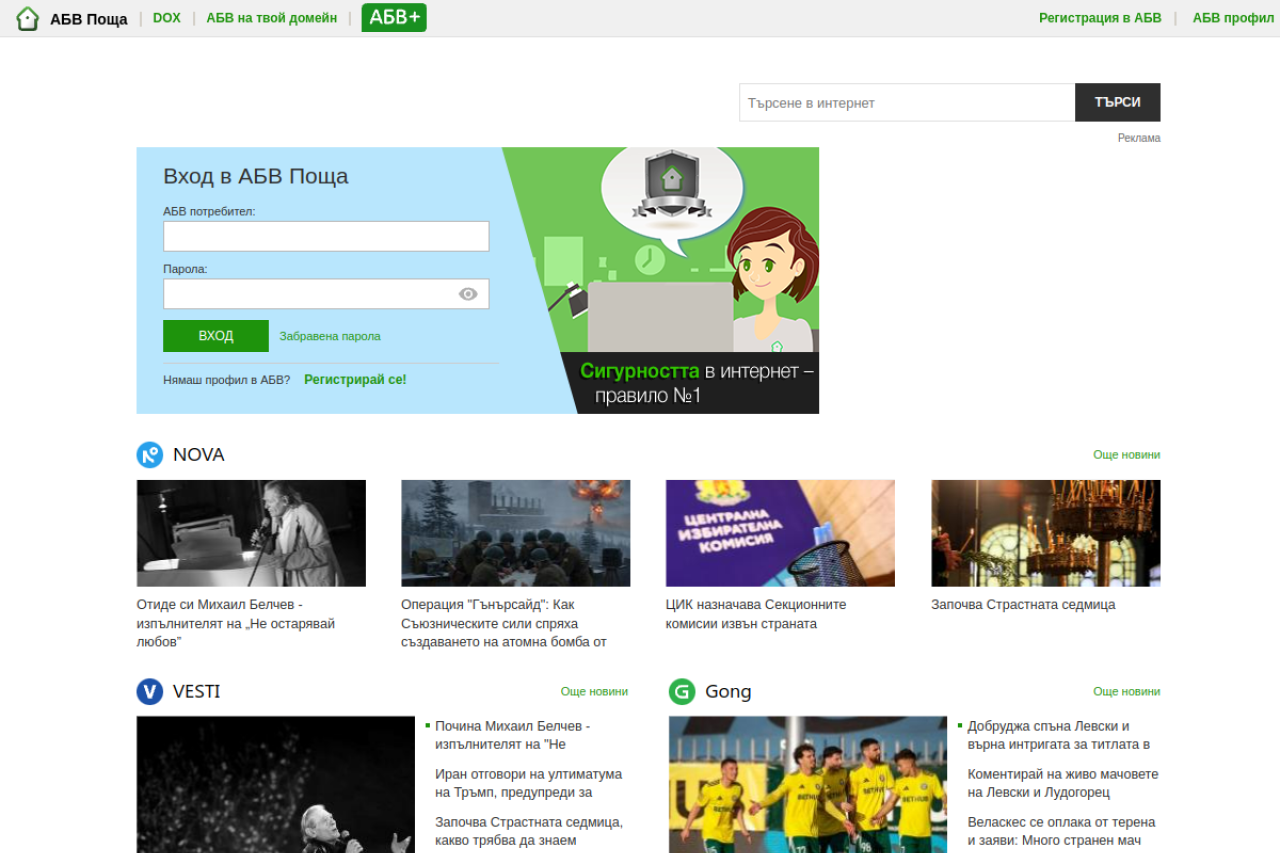1280x853 pixels.
Task: Follow the Регистрирай се! link
Action: (x=355, y=380)
